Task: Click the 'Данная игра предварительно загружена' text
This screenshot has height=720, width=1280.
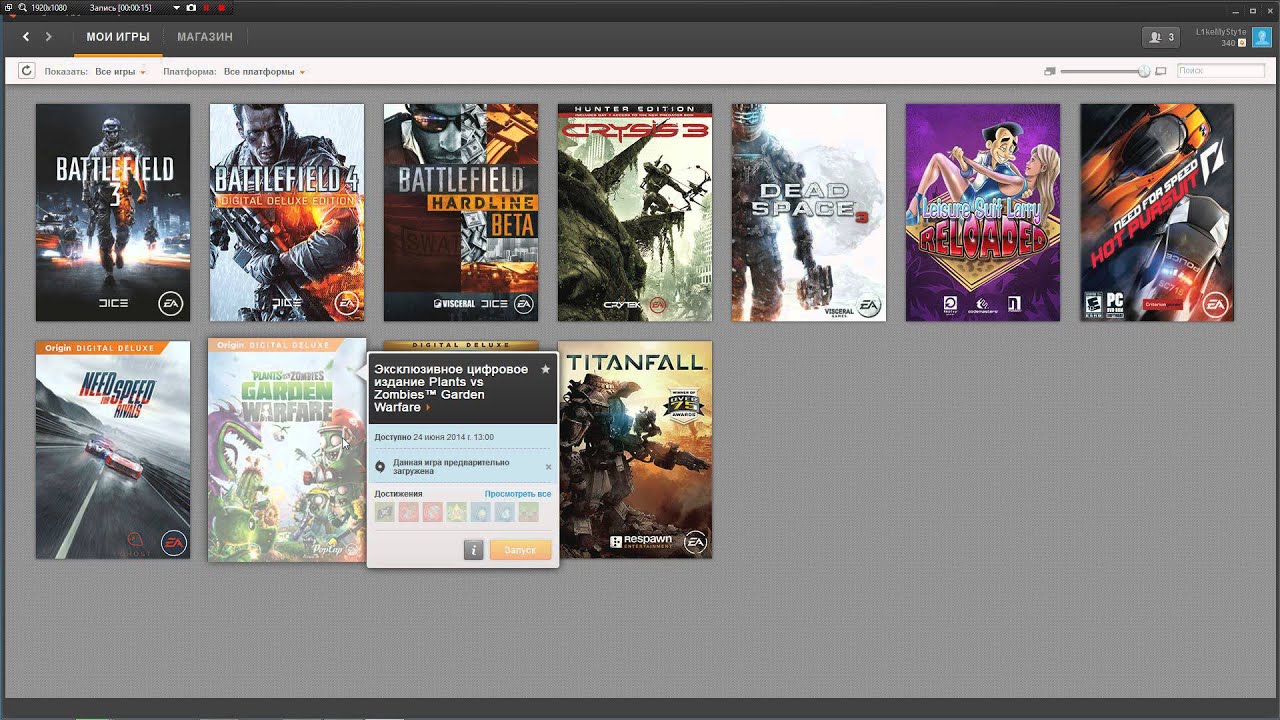Action: 451,467
